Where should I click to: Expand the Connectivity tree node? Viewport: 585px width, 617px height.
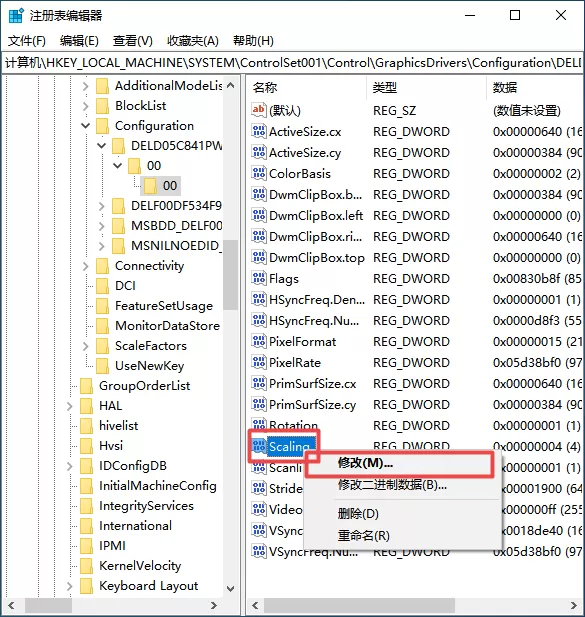click(85, 266)
